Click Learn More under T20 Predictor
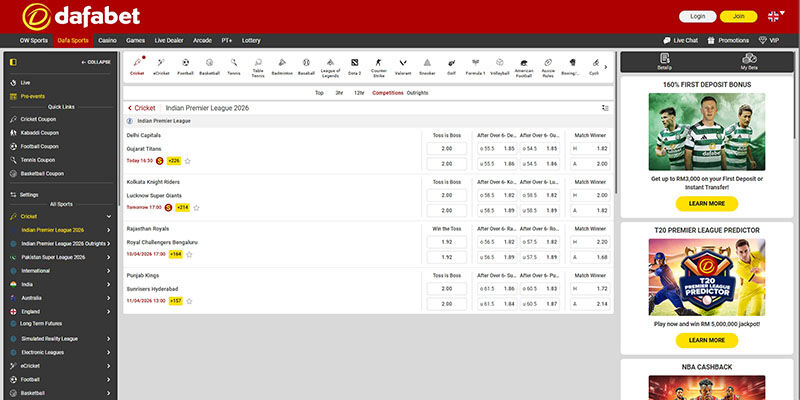 [707, 340]
